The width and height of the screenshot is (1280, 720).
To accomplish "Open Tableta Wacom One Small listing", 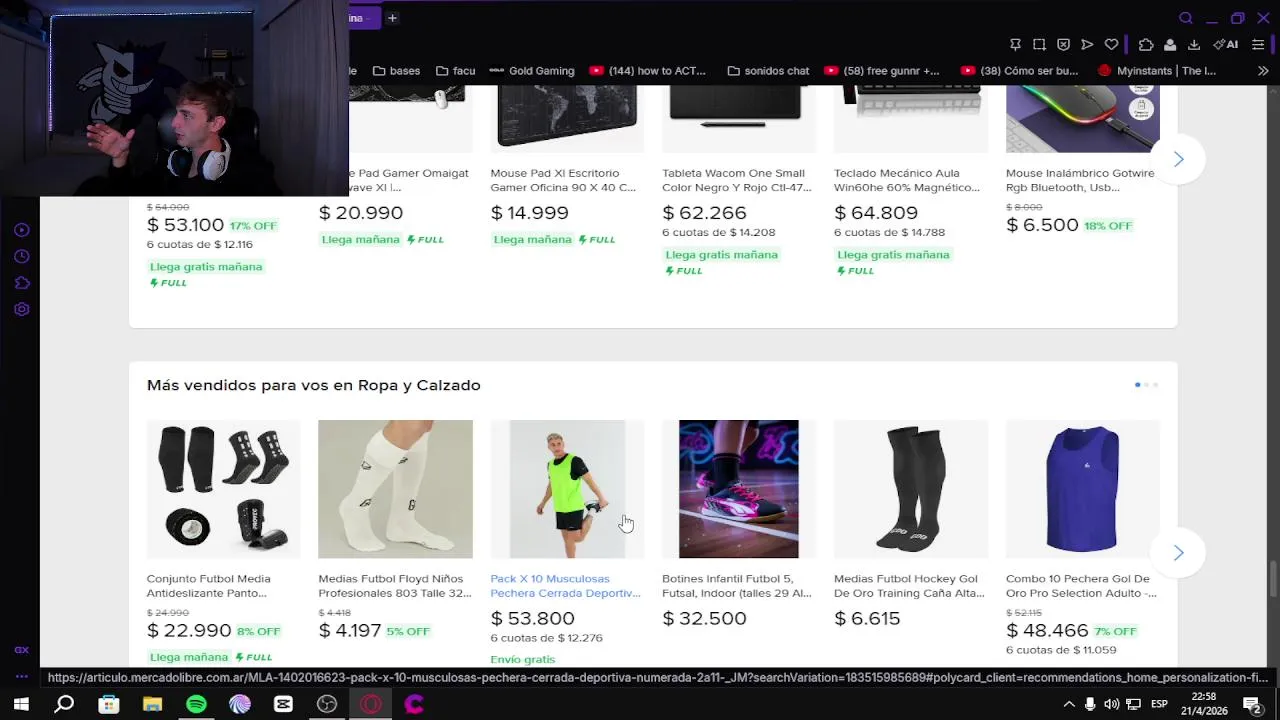I will [736, 180].
